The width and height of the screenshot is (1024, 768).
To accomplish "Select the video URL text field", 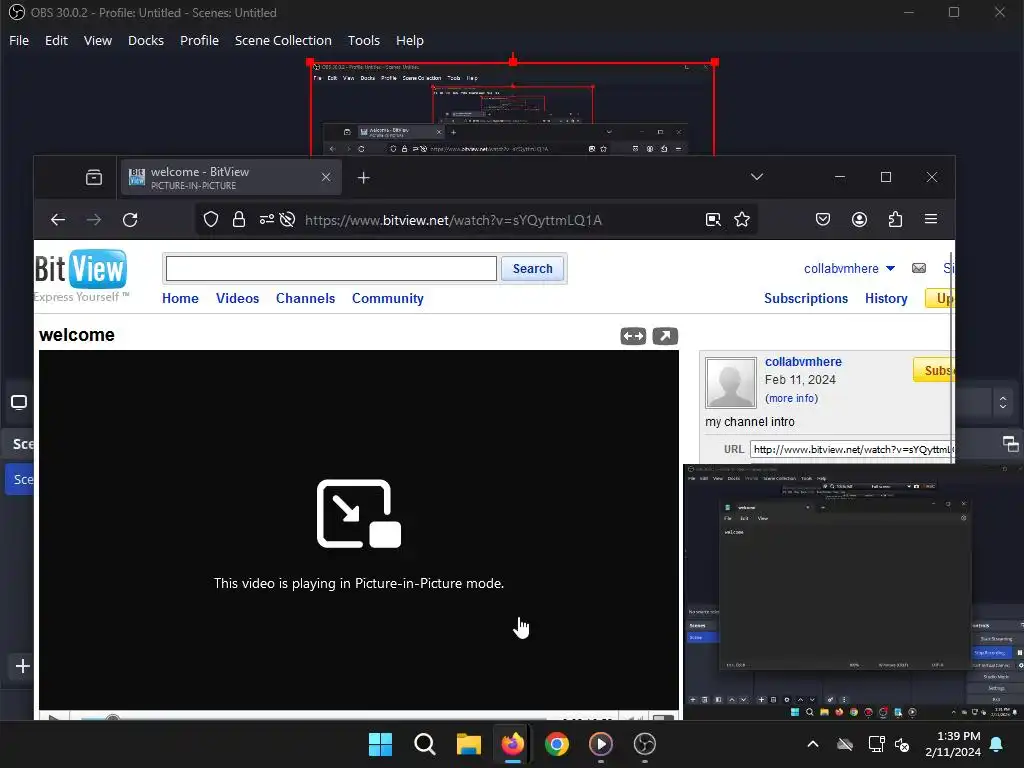I will click(853, 449).
